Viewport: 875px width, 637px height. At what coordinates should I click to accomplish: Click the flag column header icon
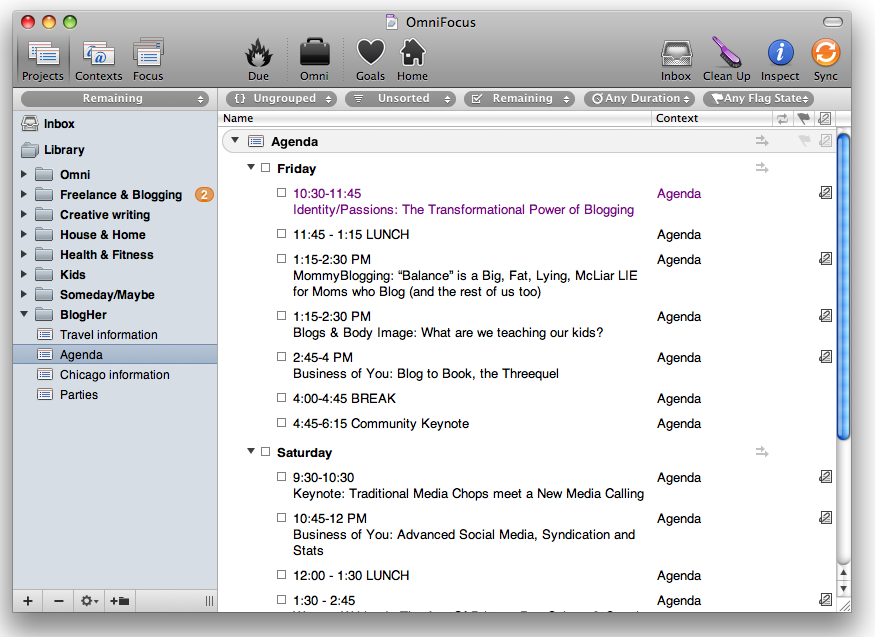803,118
